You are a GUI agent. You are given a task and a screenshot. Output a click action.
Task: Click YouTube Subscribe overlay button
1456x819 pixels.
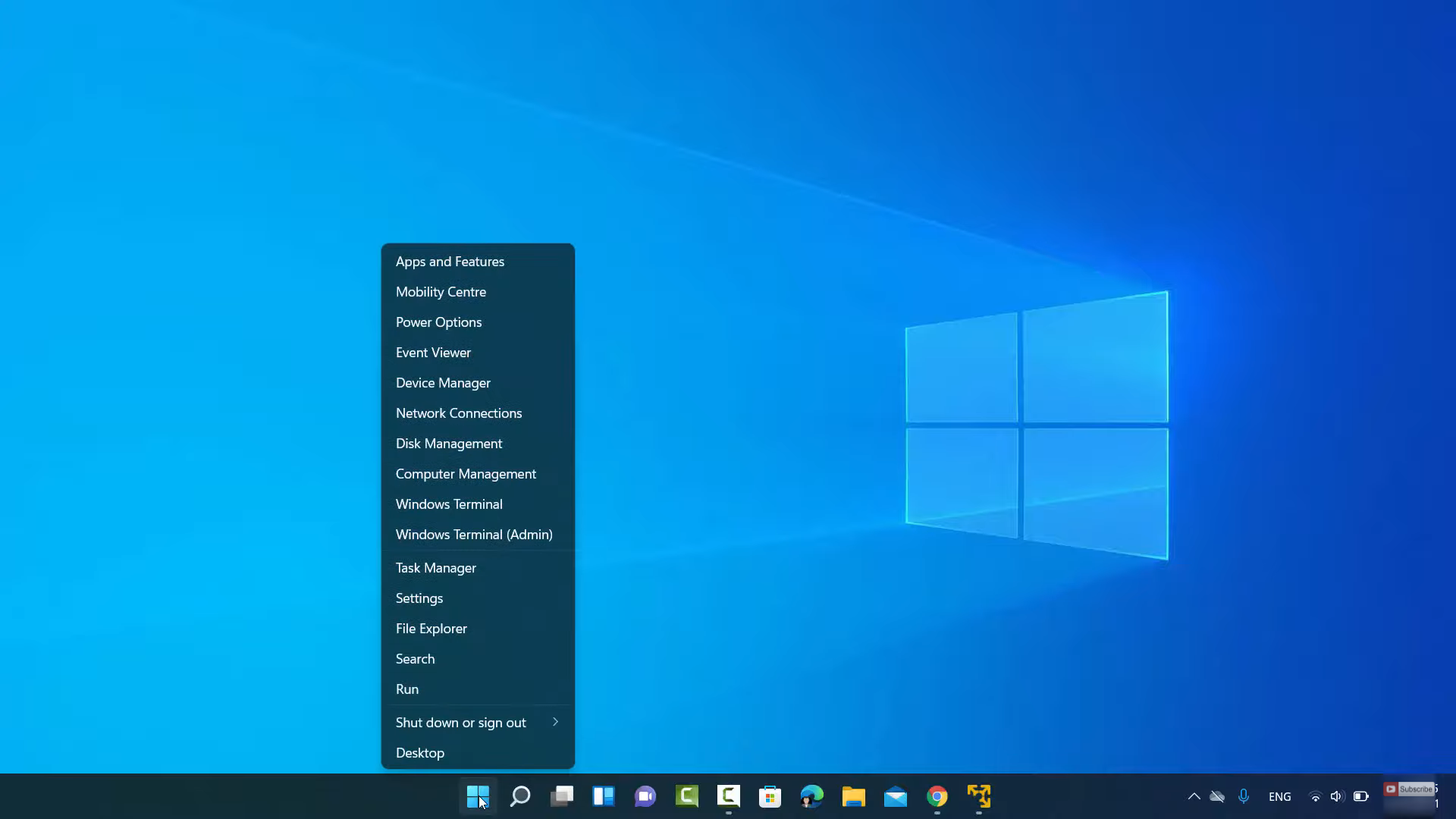coord(1409,789)
